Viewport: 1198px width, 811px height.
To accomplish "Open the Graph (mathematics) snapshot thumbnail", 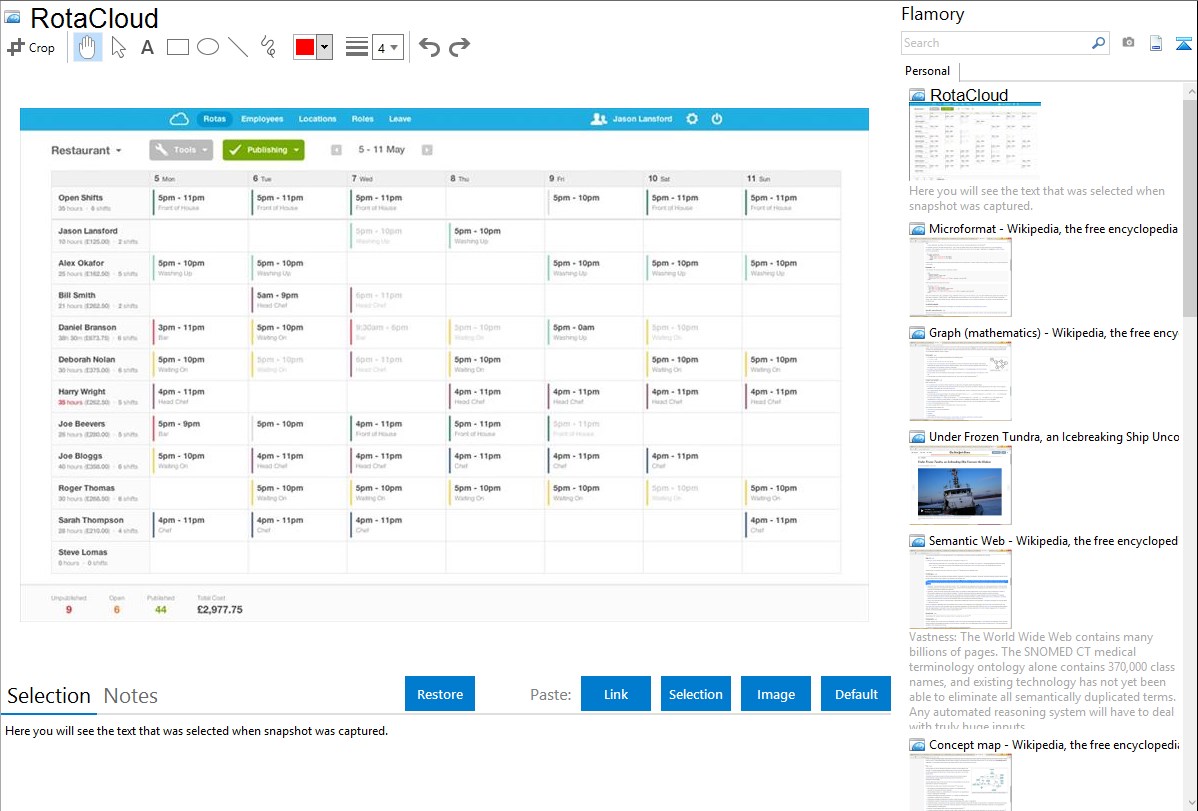I will pyautogui.click(x=960, y=381).
